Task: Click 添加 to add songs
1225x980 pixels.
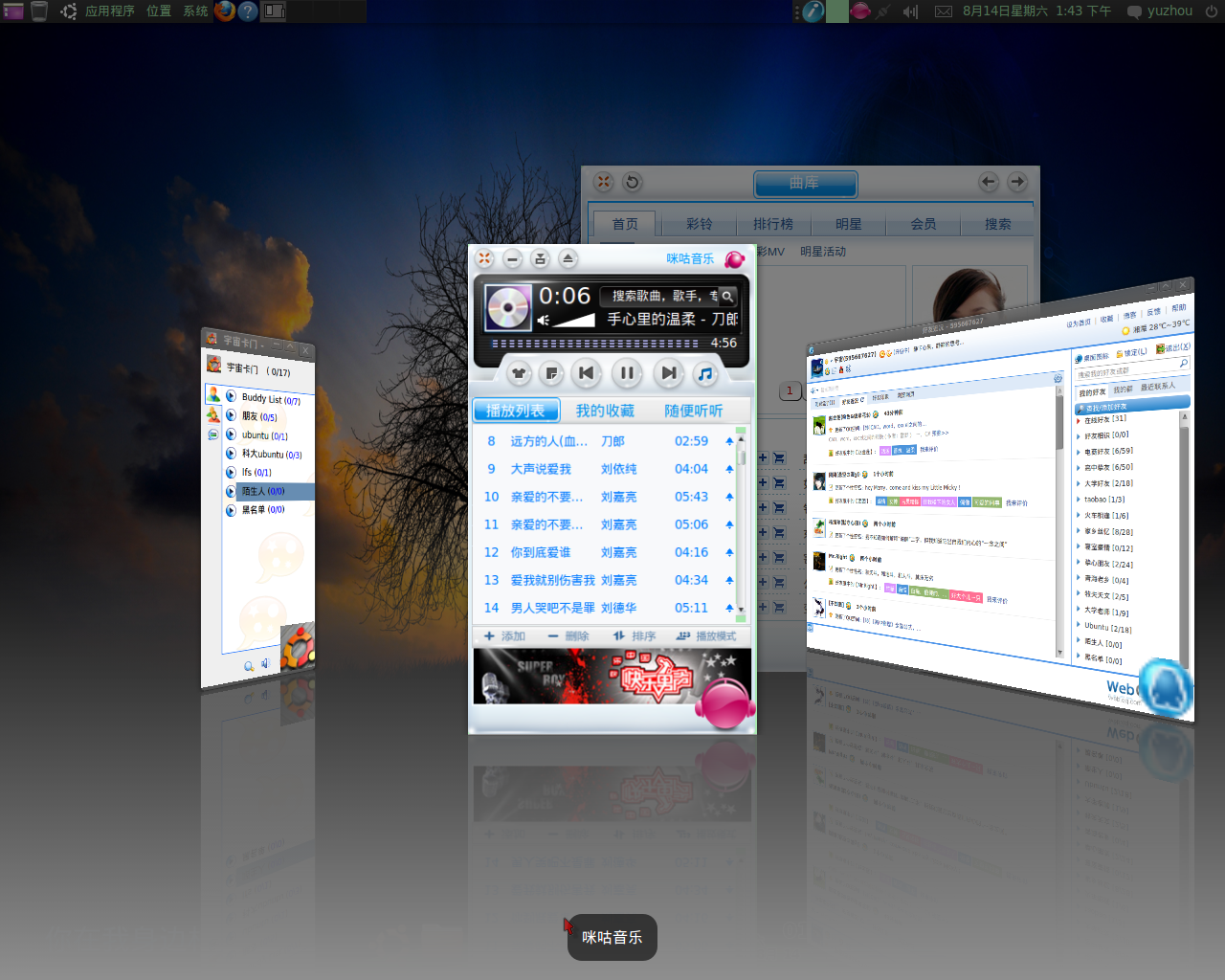Action: tap(505, 636)
